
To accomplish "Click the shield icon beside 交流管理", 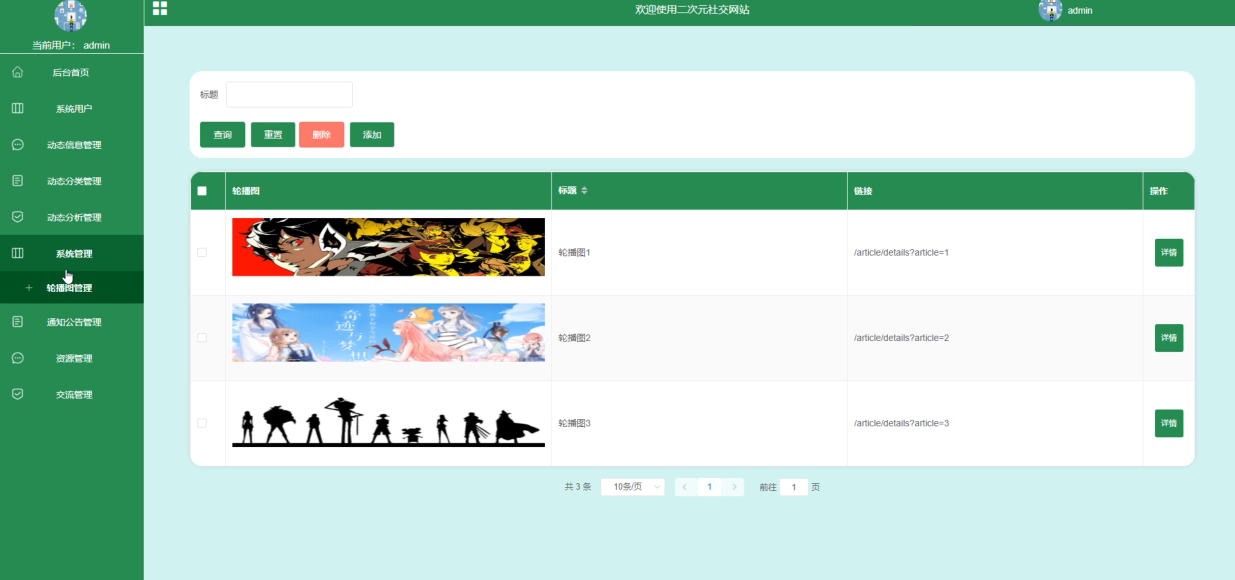I will [x=17, y=394].
